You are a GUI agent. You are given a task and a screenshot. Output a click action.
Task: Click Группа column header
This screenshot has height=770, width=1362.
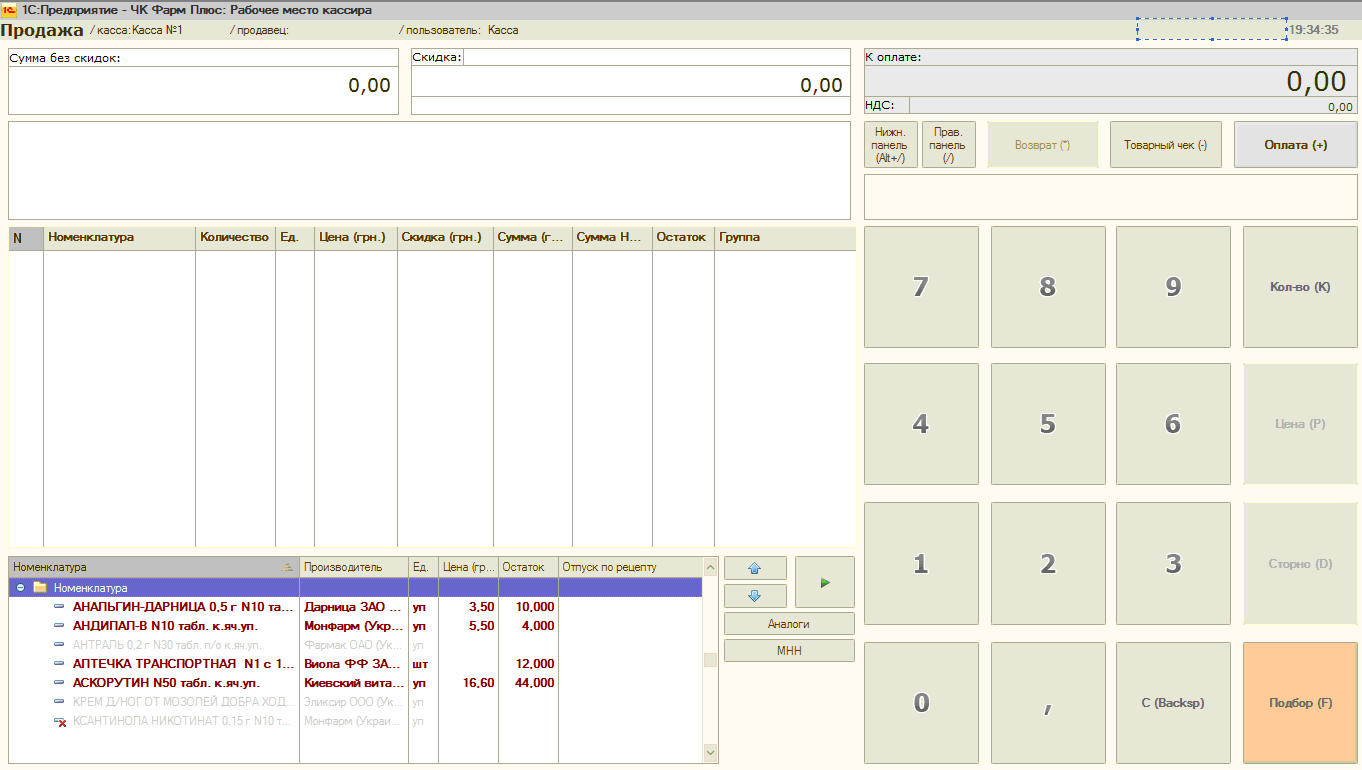click(x=785, y=238)
